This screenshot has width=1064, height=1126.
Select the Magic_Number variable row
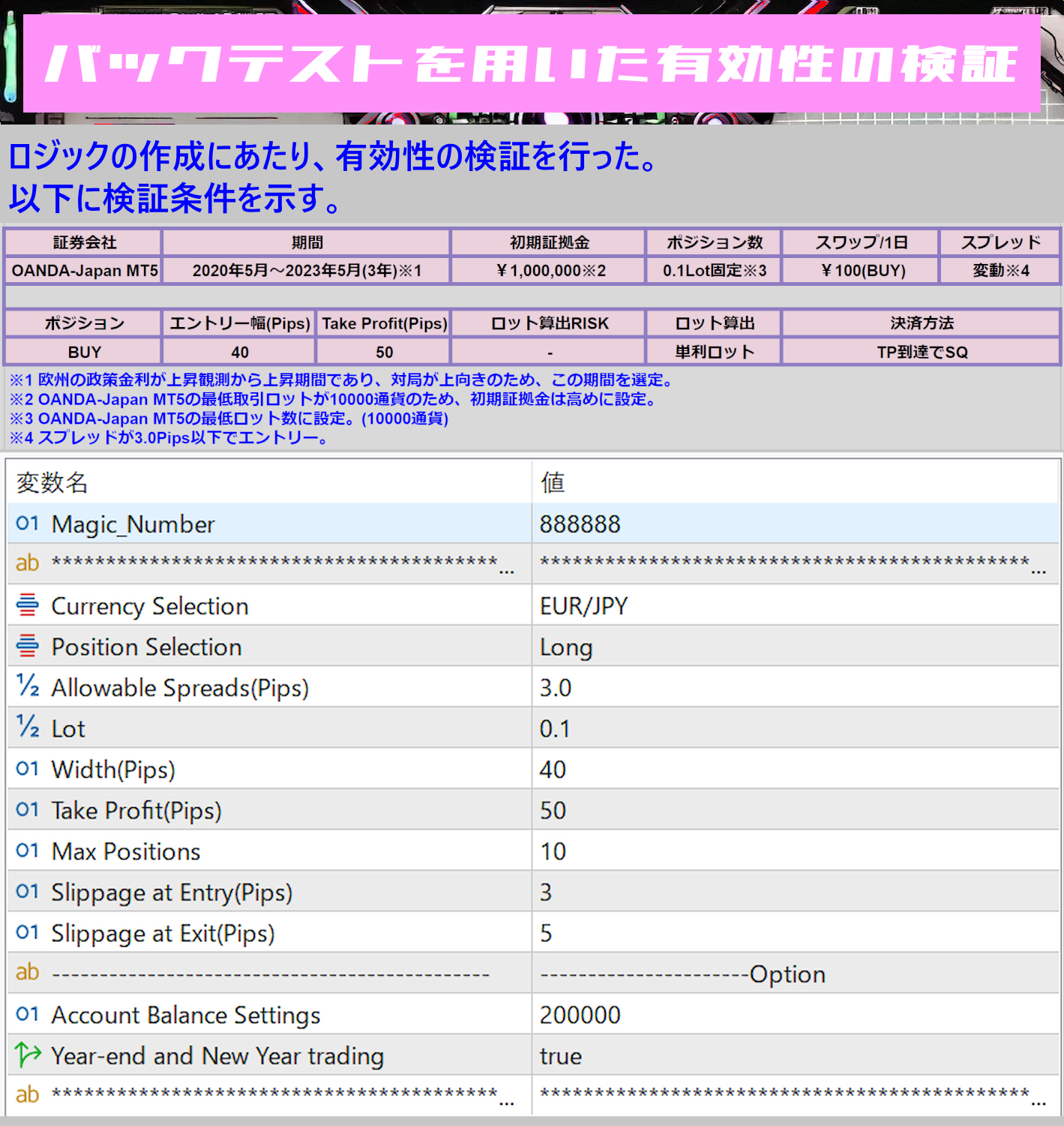(532, 524)
